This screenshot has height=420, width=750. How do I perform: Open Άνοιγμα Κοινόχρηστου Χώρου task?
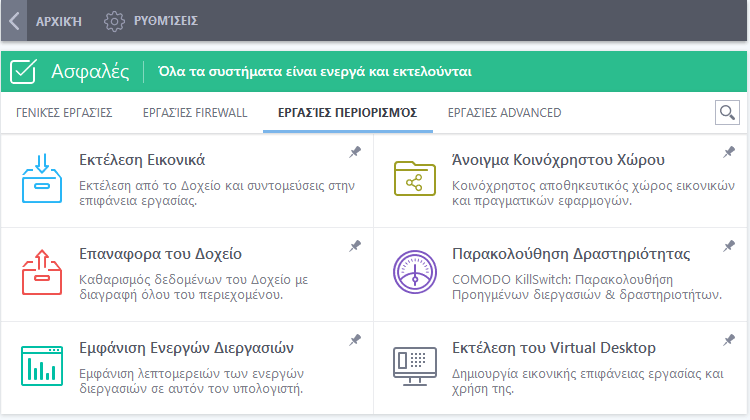tap(558, 160)
